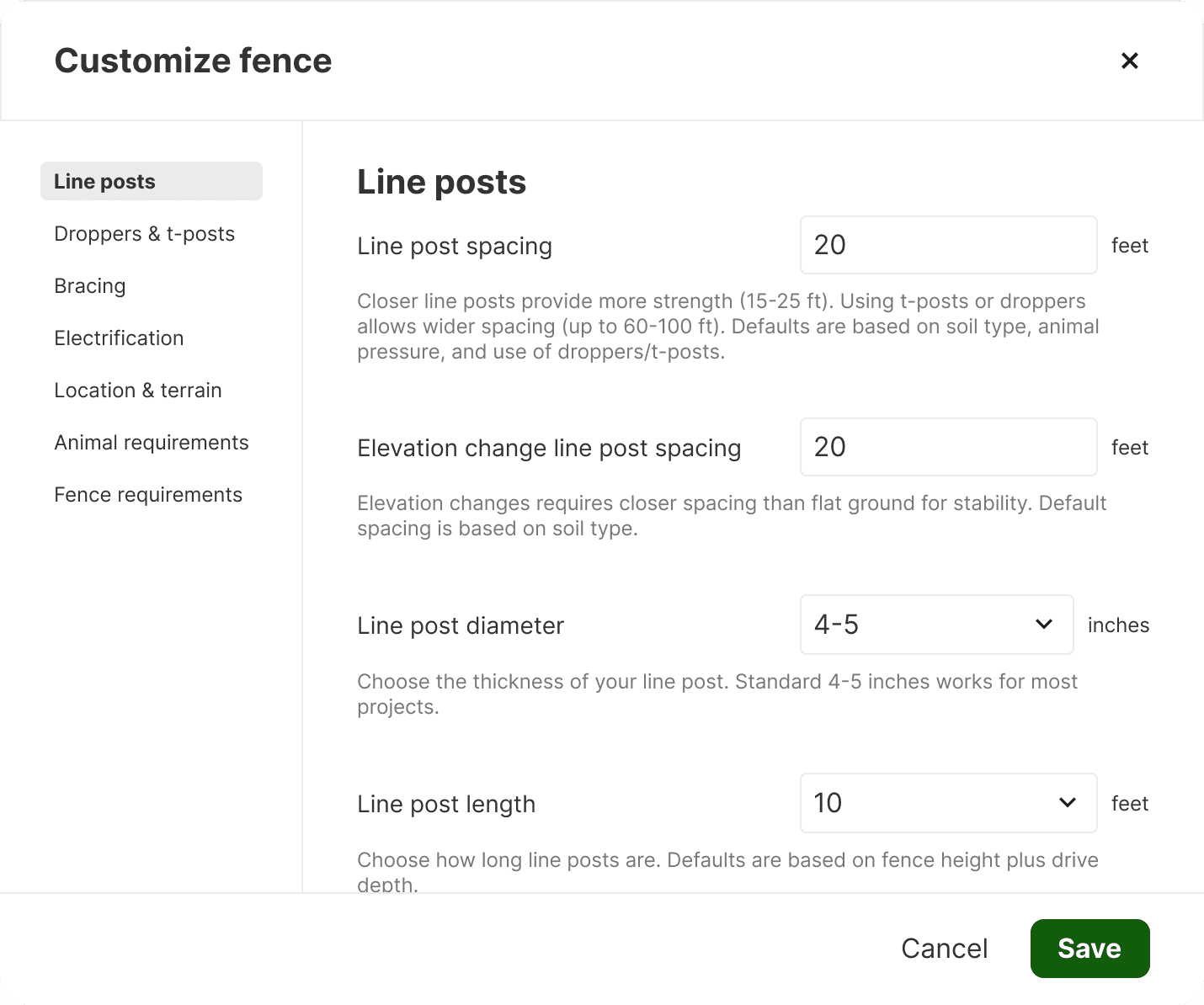Switch to the Electrification section
1204x1005 pixels.
119,338
